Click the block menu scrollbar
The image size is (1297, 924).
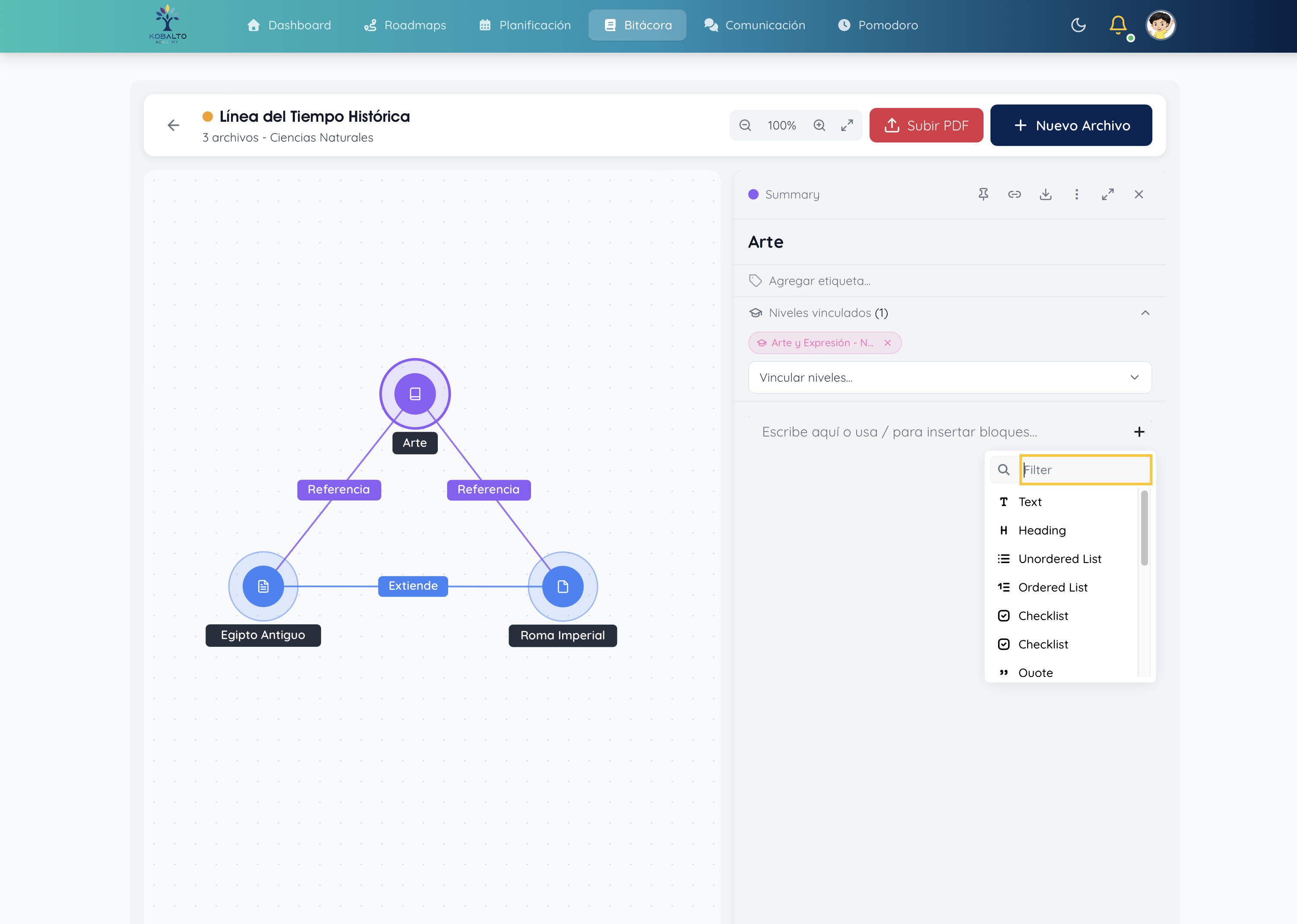1144,528
